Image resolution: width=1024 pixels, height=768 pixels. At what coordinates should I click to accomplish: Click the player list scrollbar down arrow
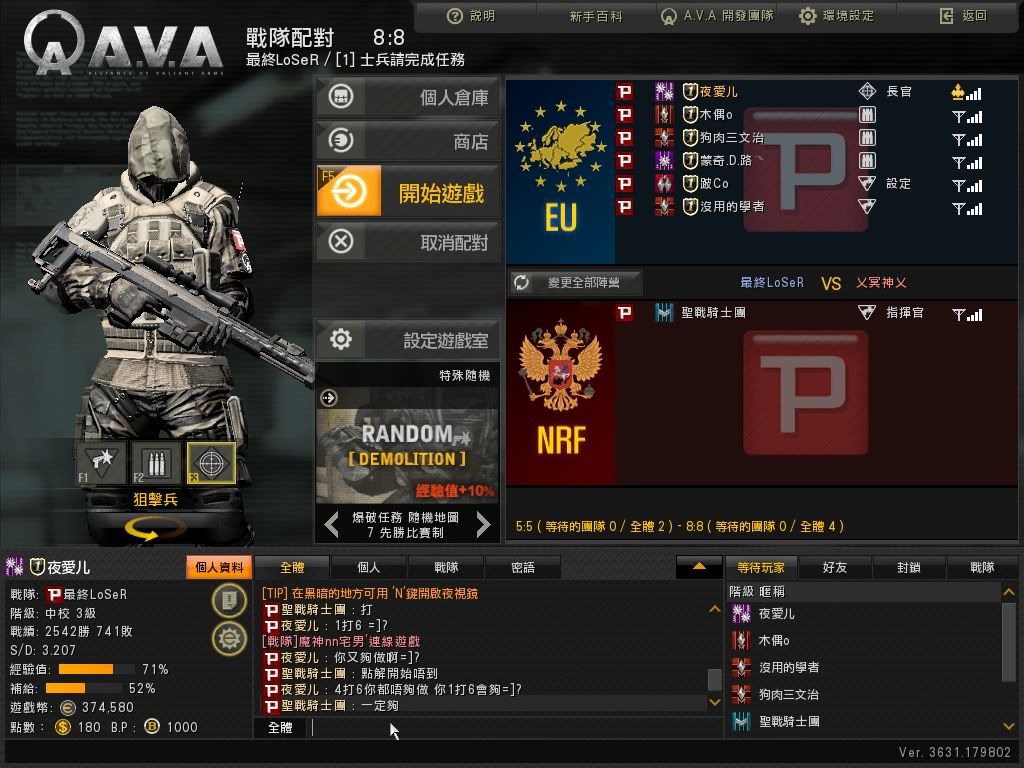pos(1008,726)
